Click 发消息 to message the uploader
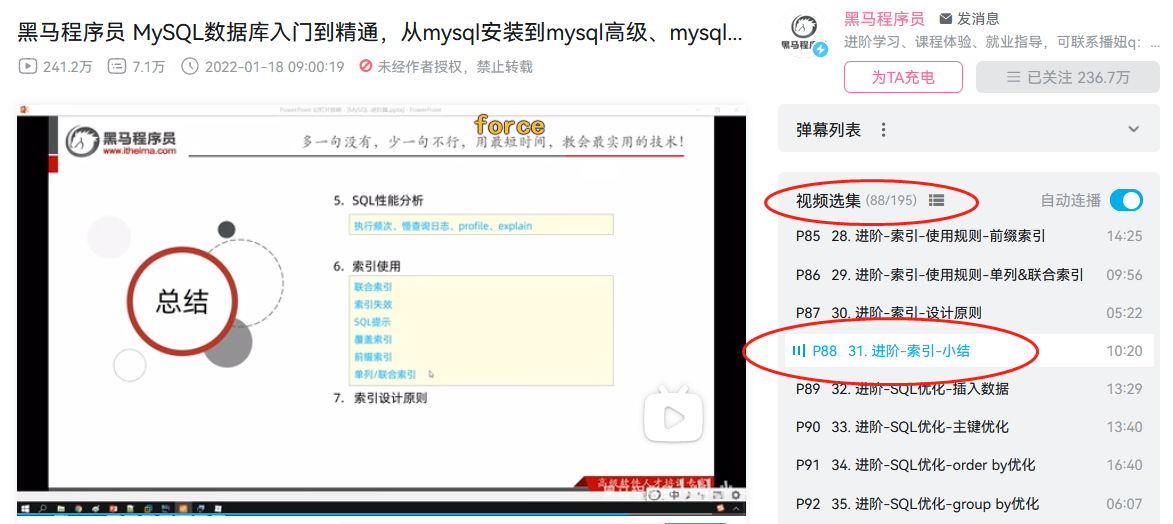 pos(970,19)
